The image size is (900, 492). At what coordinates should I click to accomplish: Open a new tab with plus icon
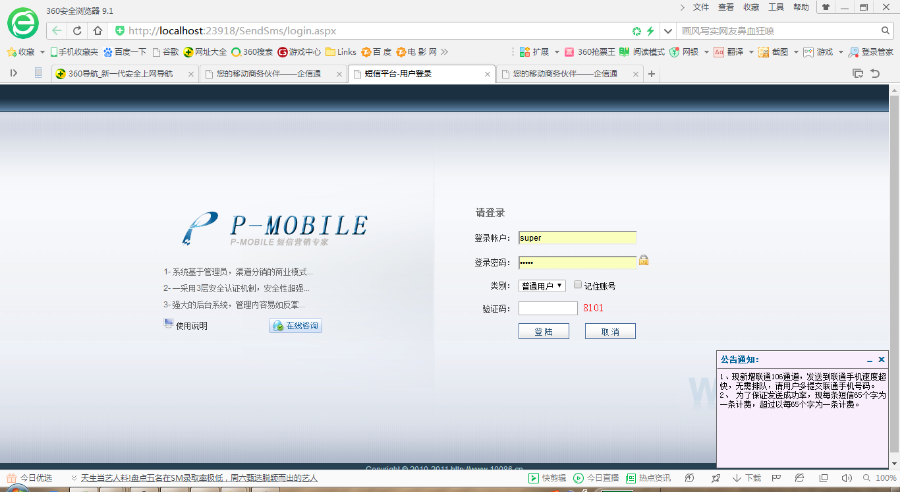651,73
